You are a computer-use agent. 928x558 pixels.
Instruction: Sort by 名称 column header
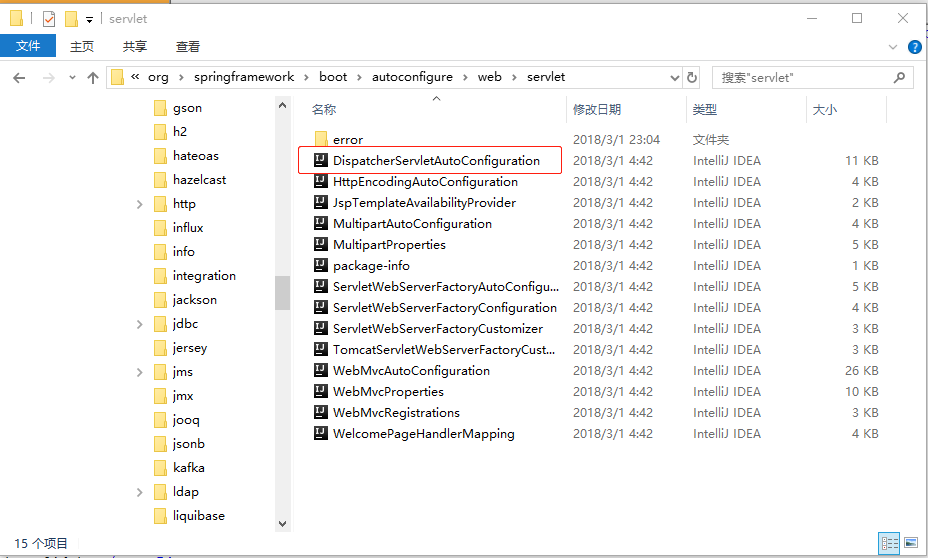pos(324,109)
